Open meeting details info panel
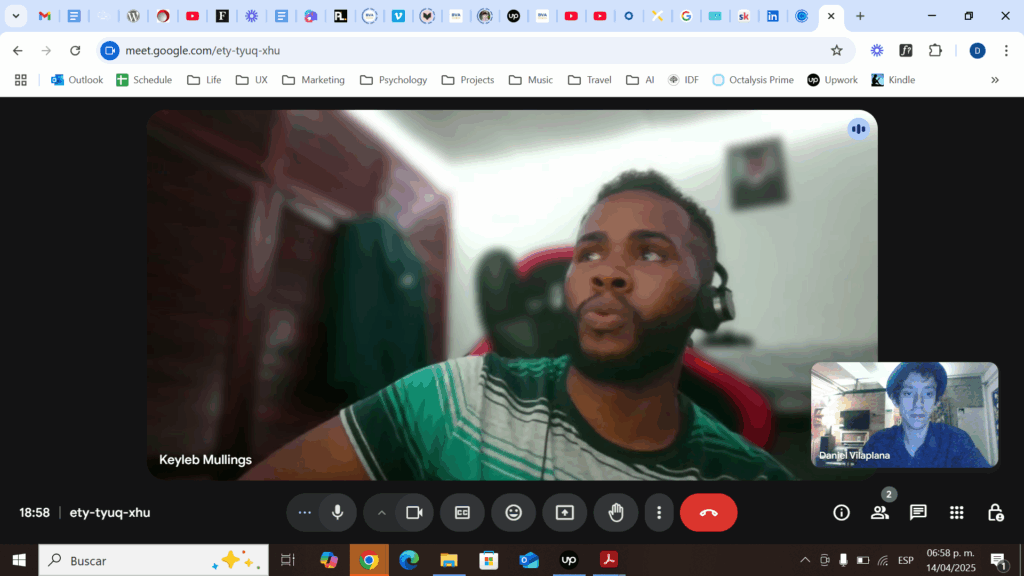 pyautogui.click(x=841, y=513)
